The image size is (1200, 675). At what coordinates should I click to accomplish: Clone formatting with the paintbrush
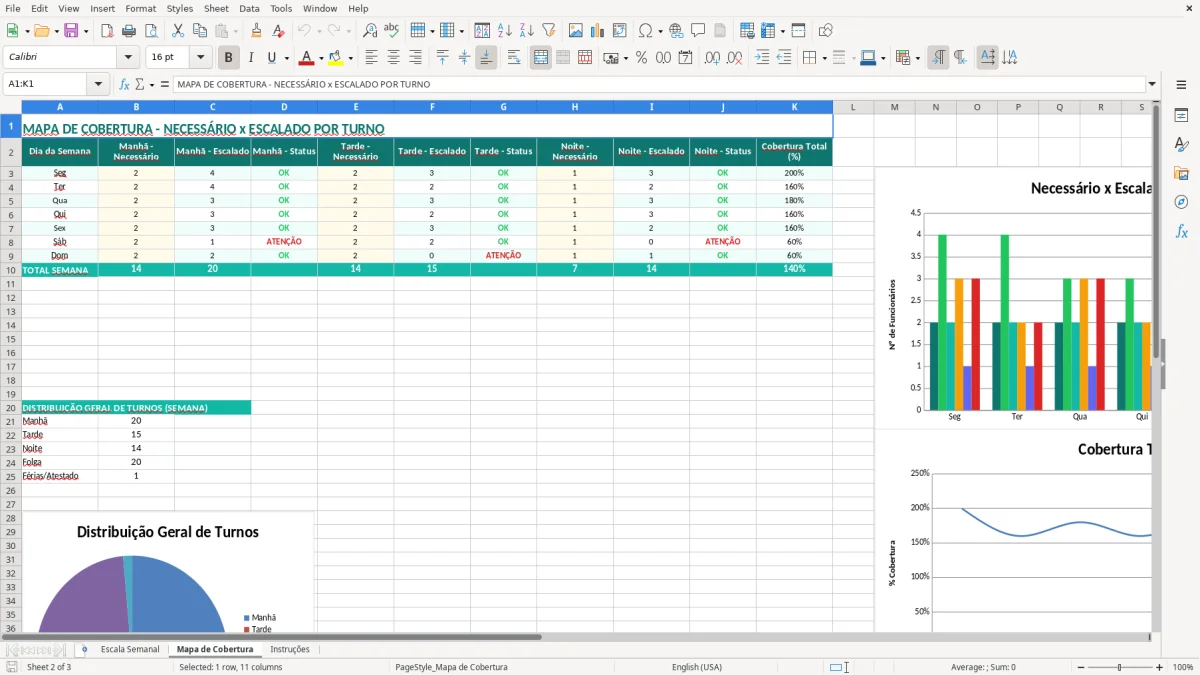pyautogui.click(x=257, y=31)
